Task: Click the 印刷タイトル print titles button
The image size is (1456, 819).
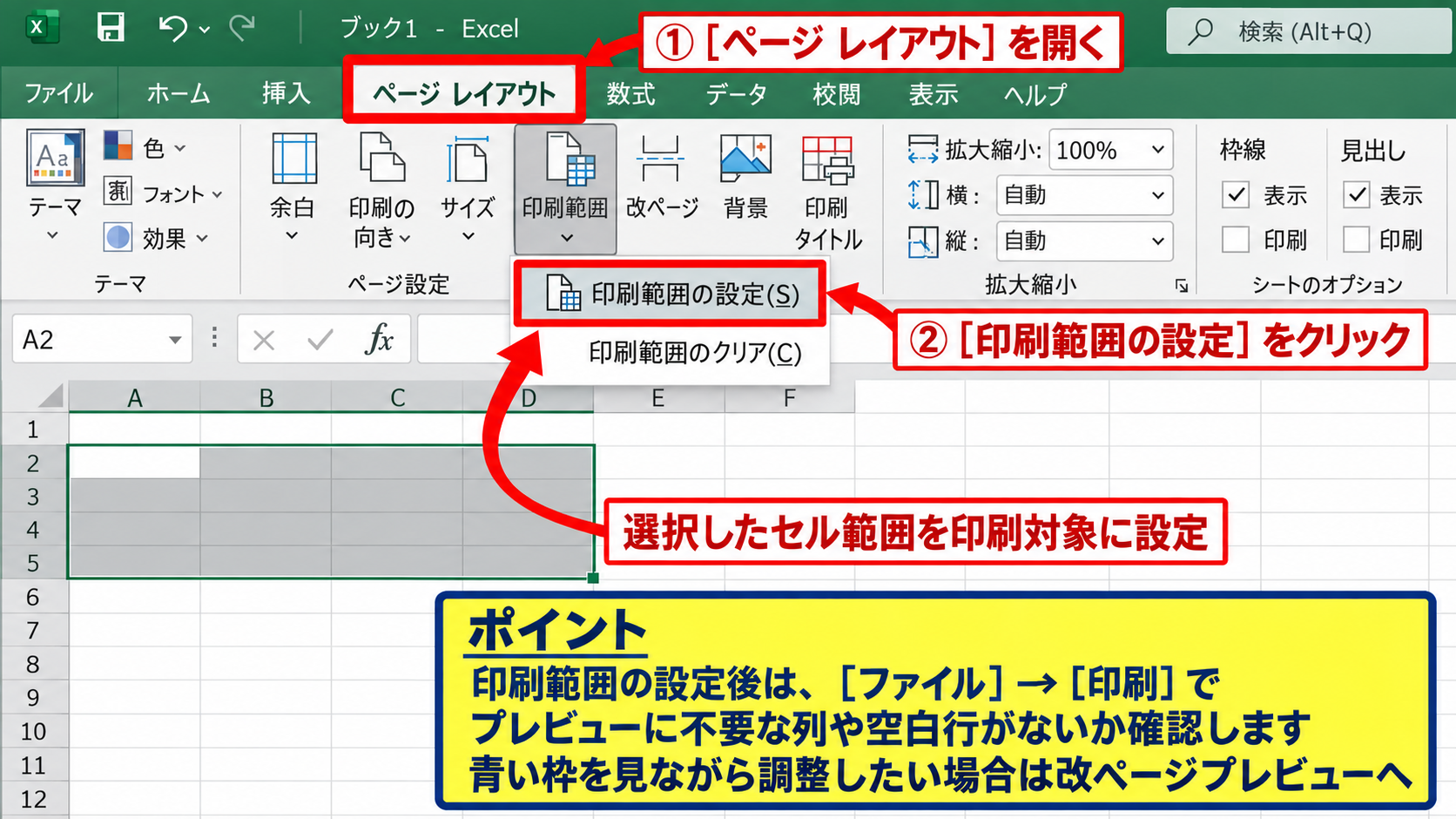Action: coord(827,192)
